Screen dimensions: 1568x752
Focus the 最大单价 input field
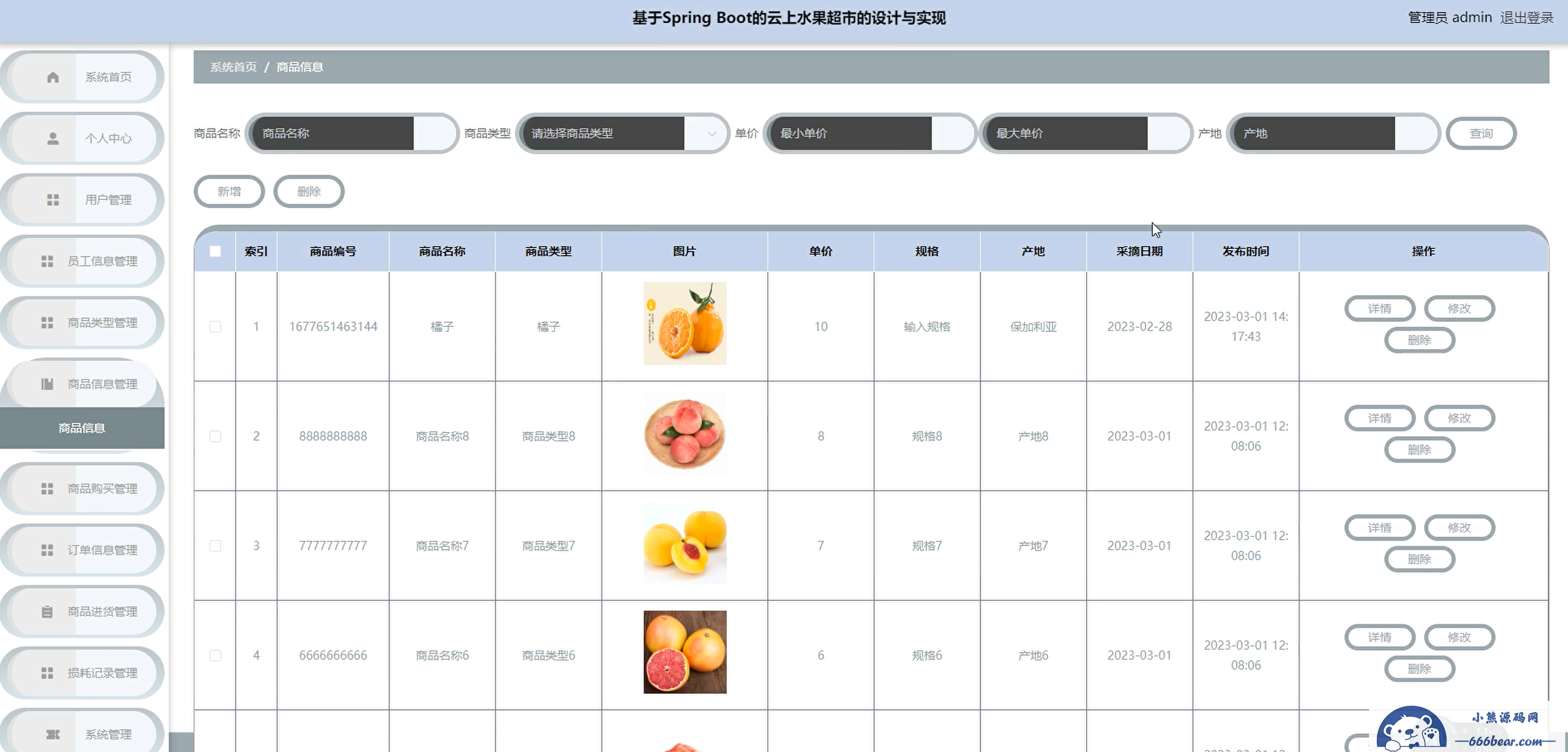pyautogui.click(x=1086, y=133)
